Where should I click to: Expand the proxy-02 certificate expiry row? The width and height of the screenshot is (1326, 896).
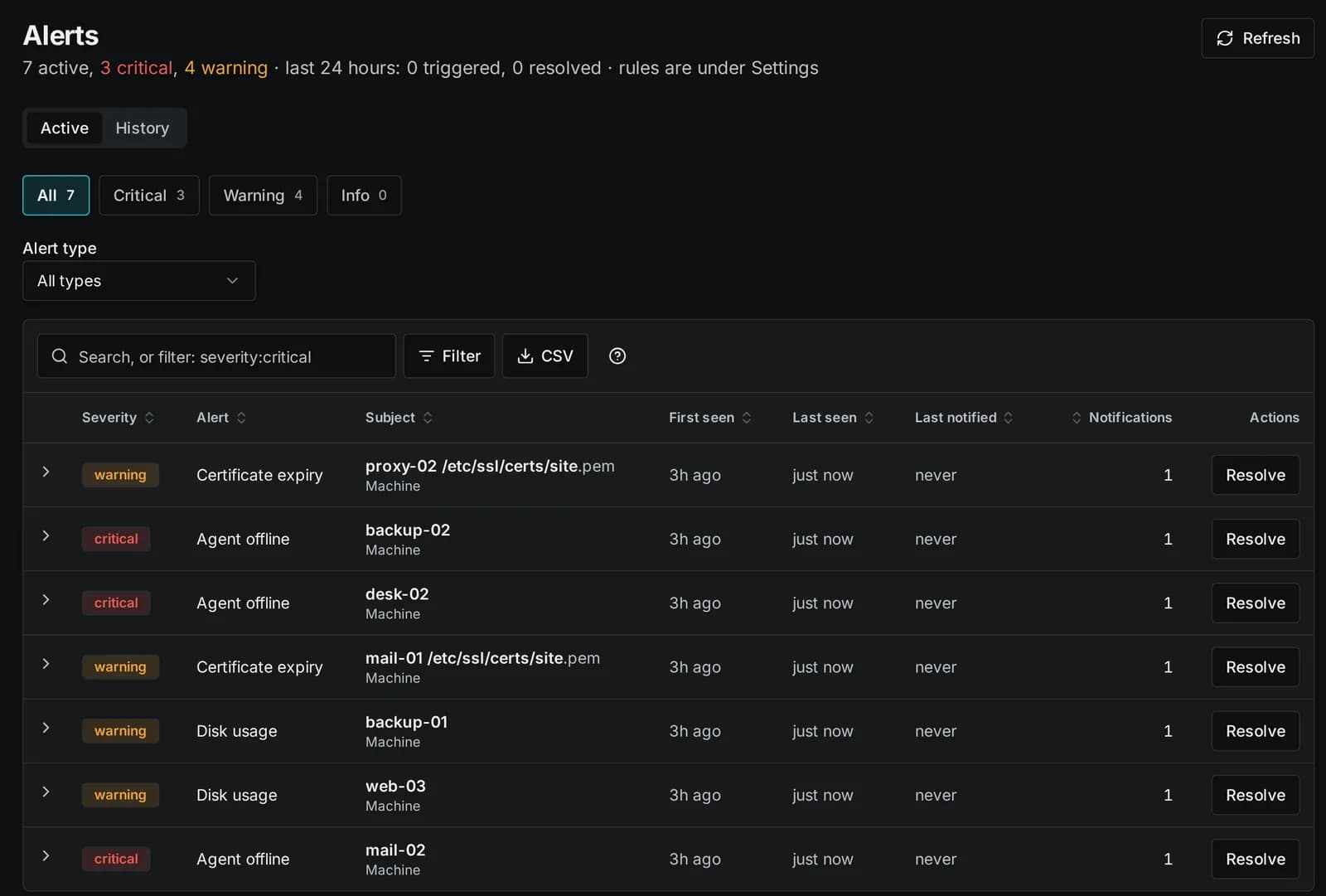coord(46,472)
